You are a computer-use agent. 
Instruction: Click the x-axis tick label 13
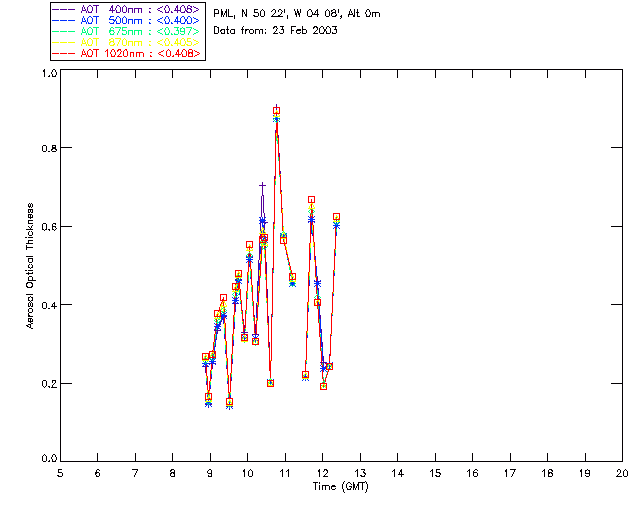360,473
